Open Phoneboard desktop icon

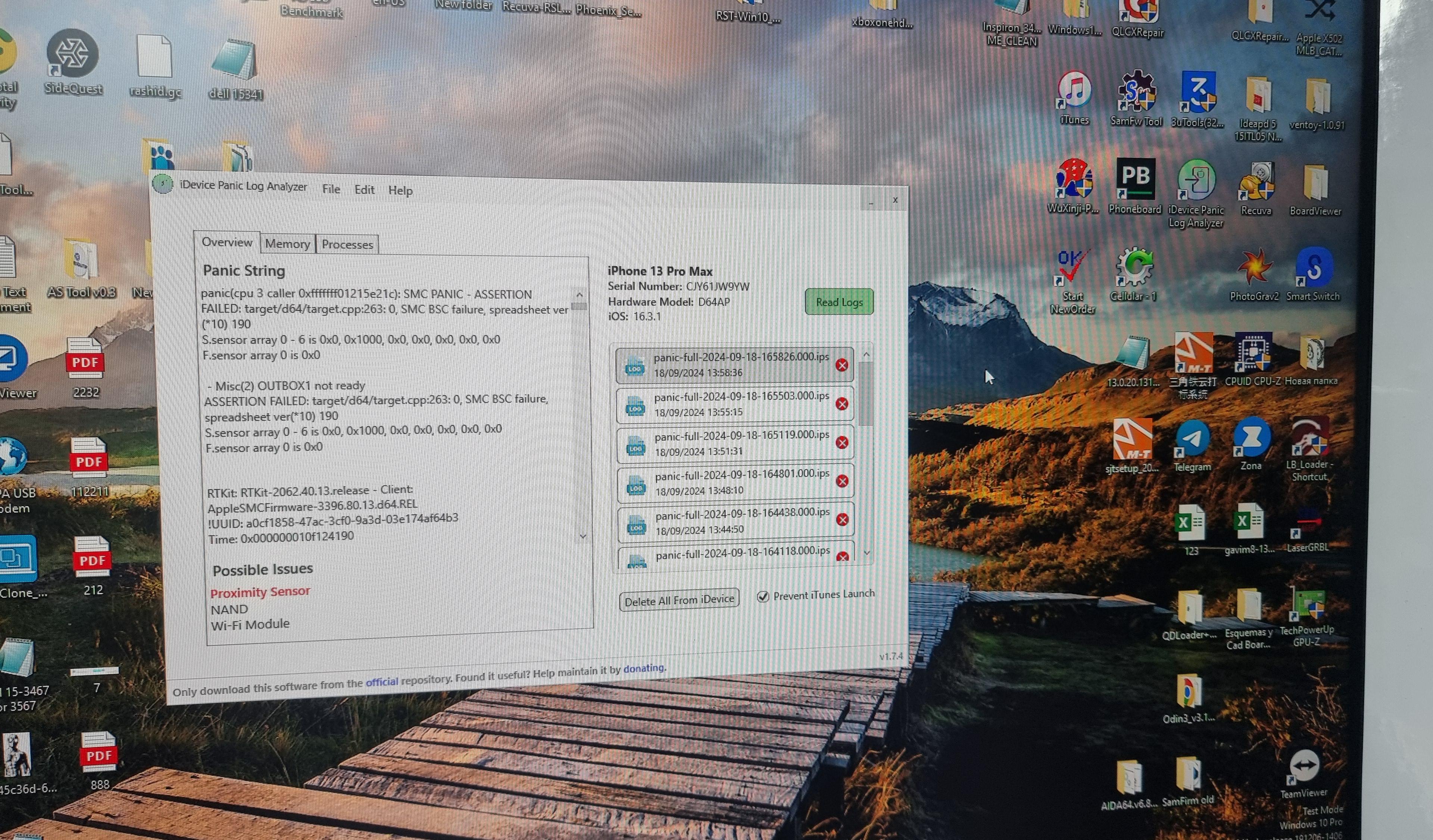point(1134,186)
